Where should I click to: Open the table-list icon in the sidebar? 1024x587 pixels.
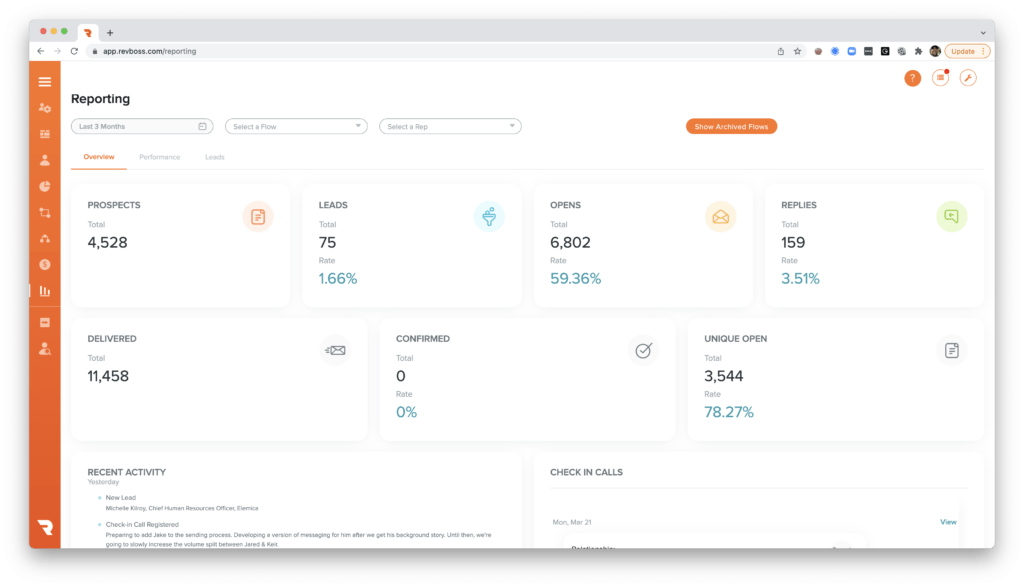coord(44,134)
